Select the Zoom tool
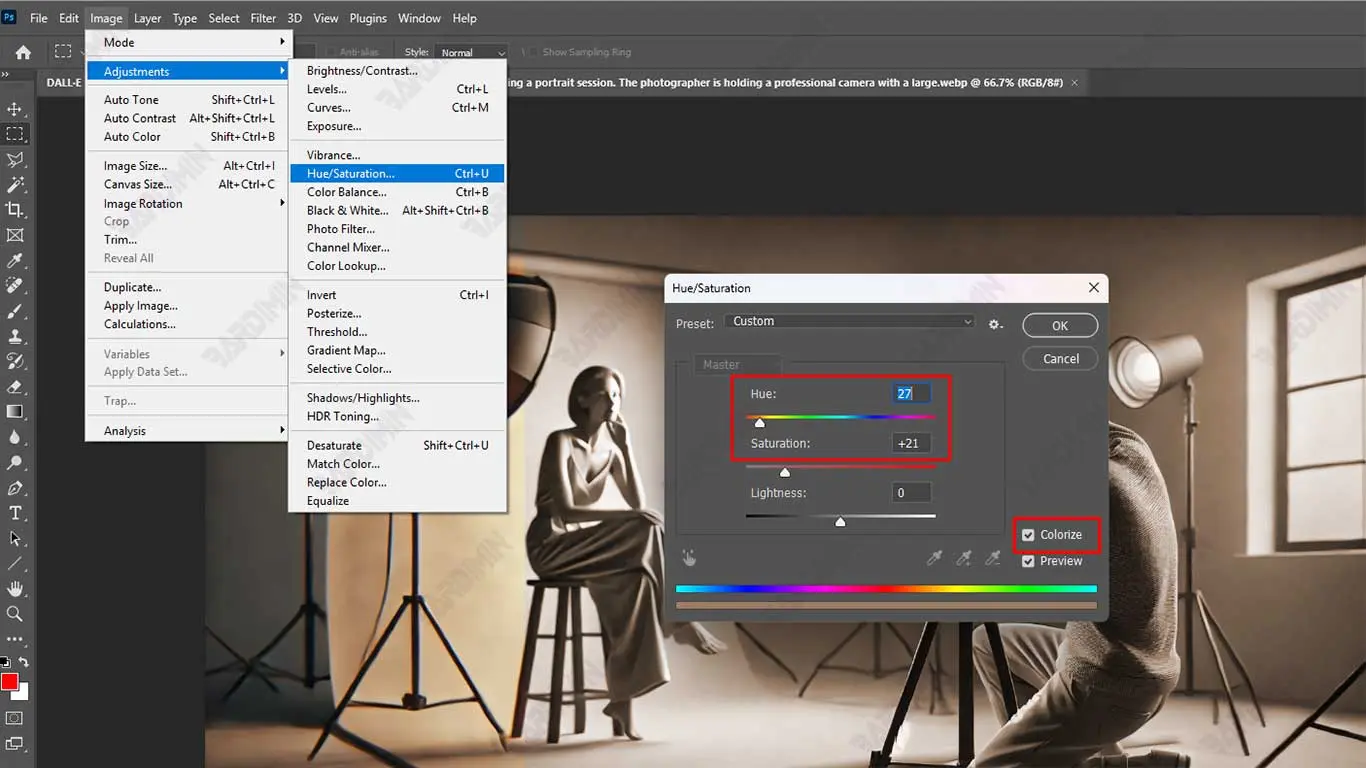 pyautogui.click(x=15, y=614)
